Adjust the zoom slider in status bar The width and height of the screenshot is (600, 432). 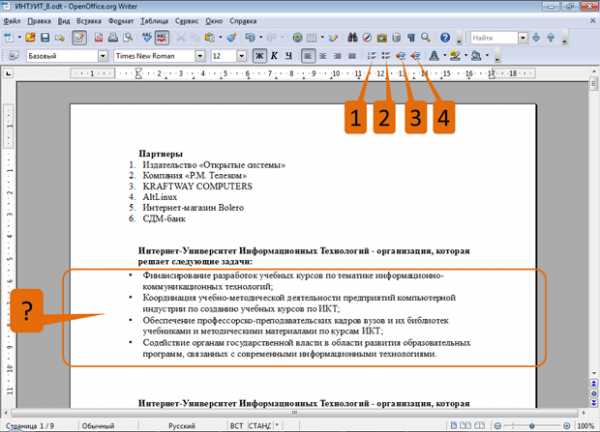(x=532, y=426)
